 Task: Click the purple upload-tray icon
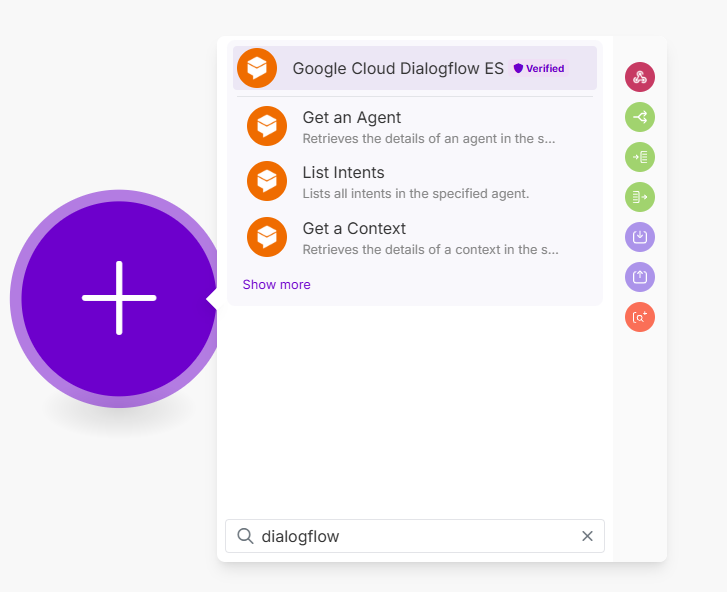640,277
